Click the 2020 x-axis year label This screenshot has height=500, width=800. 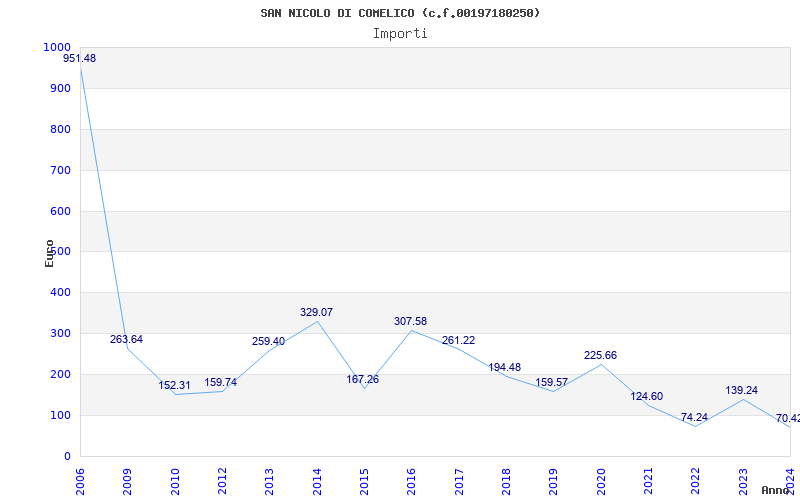click(602, 481)
